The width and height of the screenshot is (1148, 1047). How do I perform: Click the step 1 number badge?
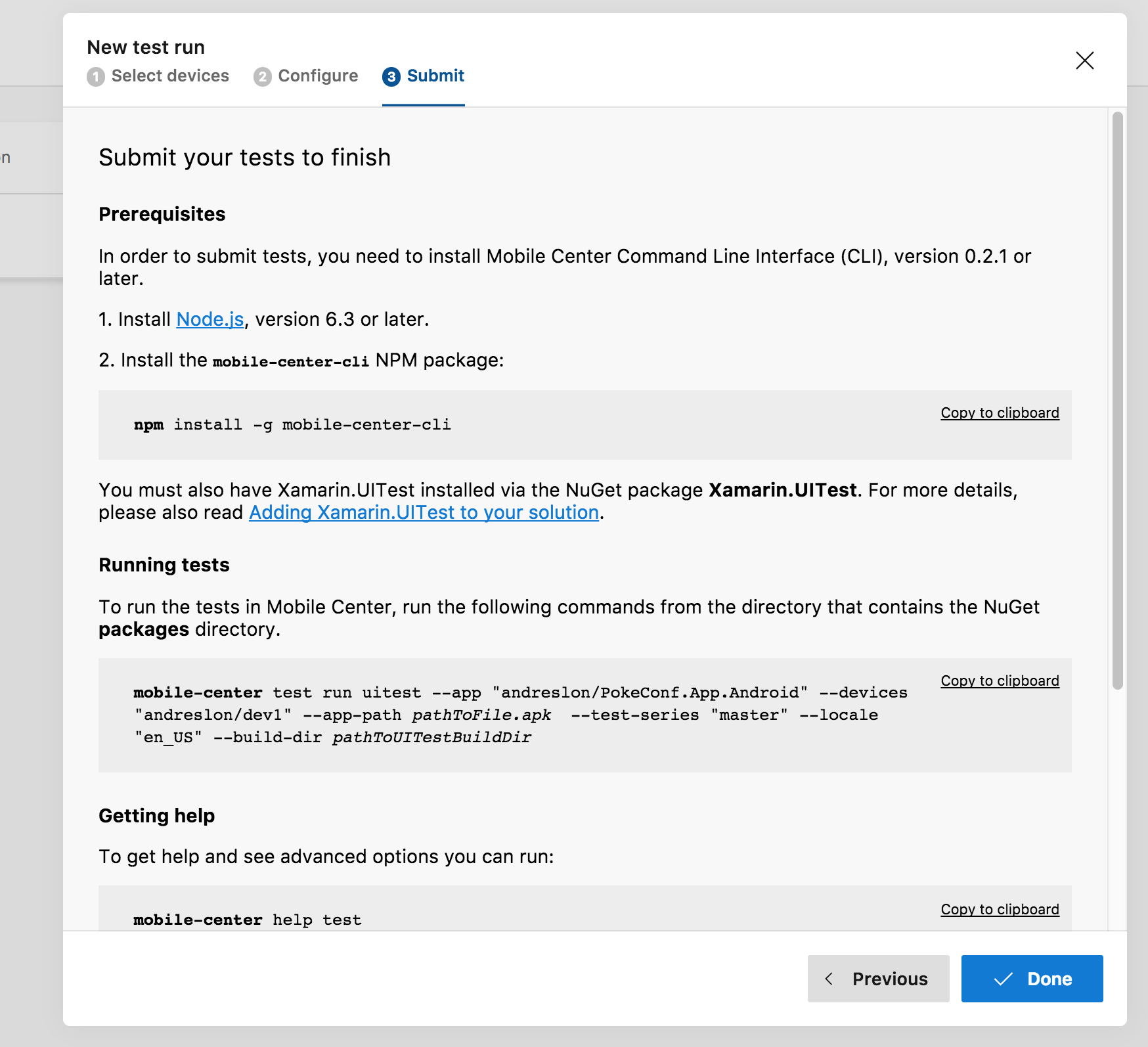[x=96, y=77]
